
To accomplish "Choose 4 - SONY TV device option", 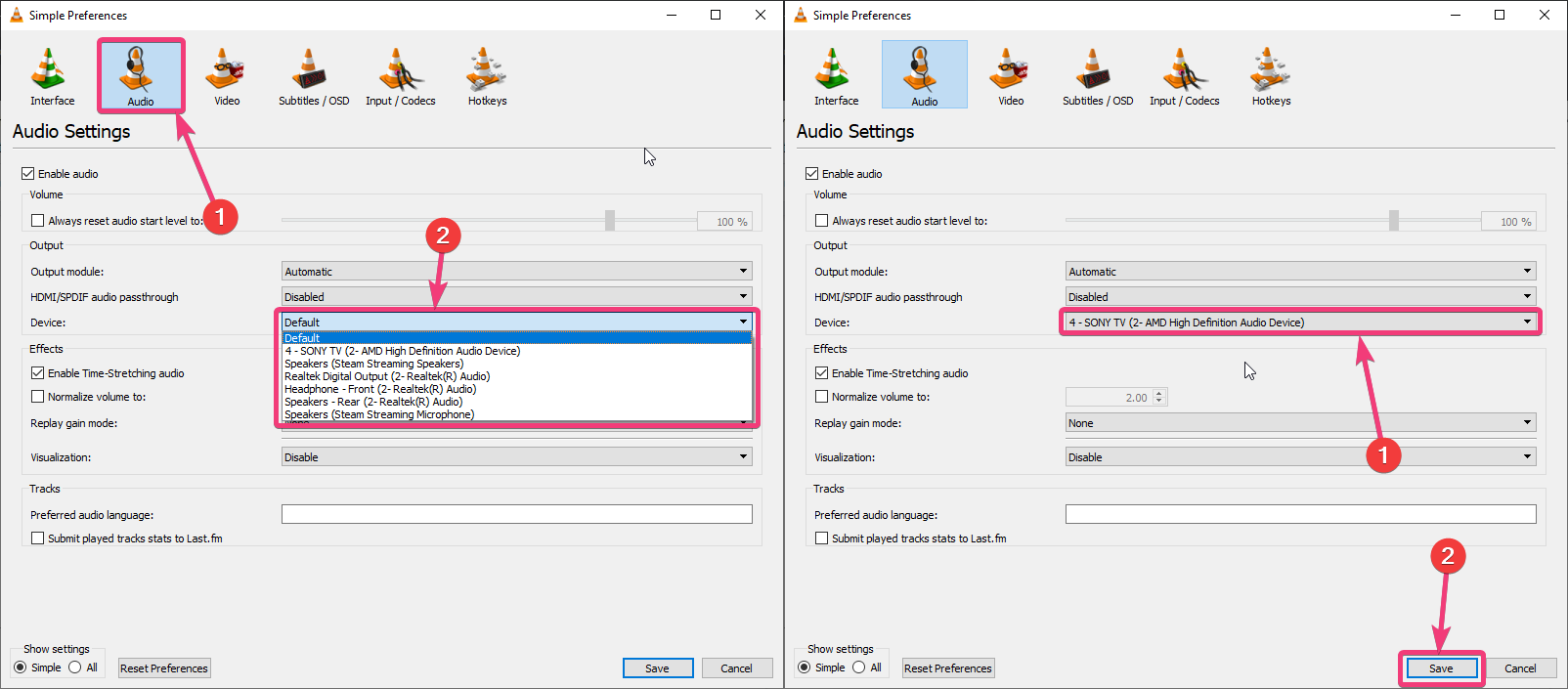I will point(516,351).
